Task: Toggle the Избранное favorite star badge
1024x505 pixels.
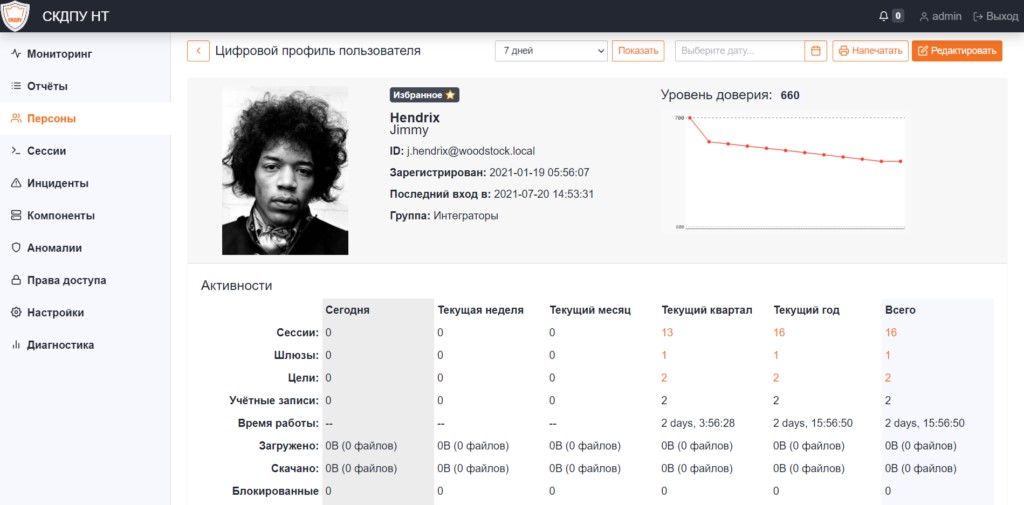Action: [424, 95]
